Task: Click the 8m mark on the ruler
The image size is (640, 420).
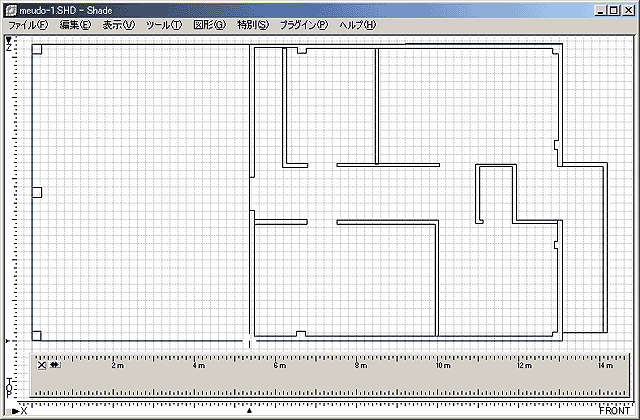Action: 361,365
